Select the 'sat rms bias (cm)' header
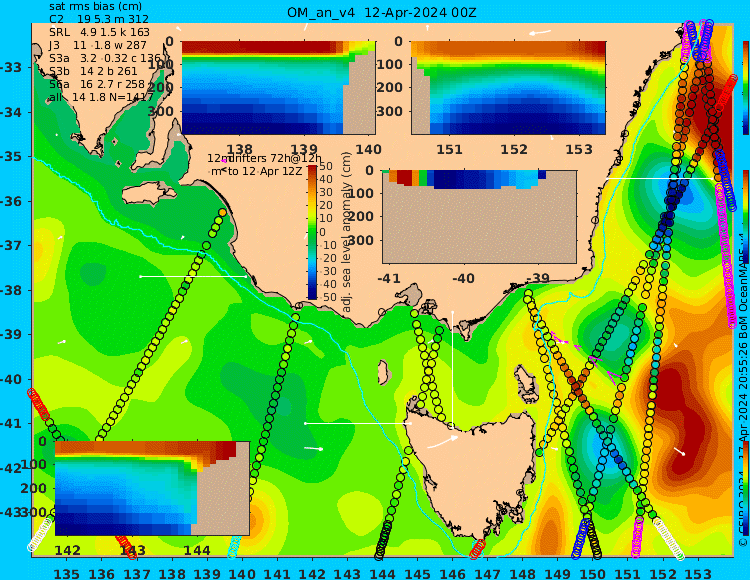Viewport: 750px width, 580px height. [95, 7]
